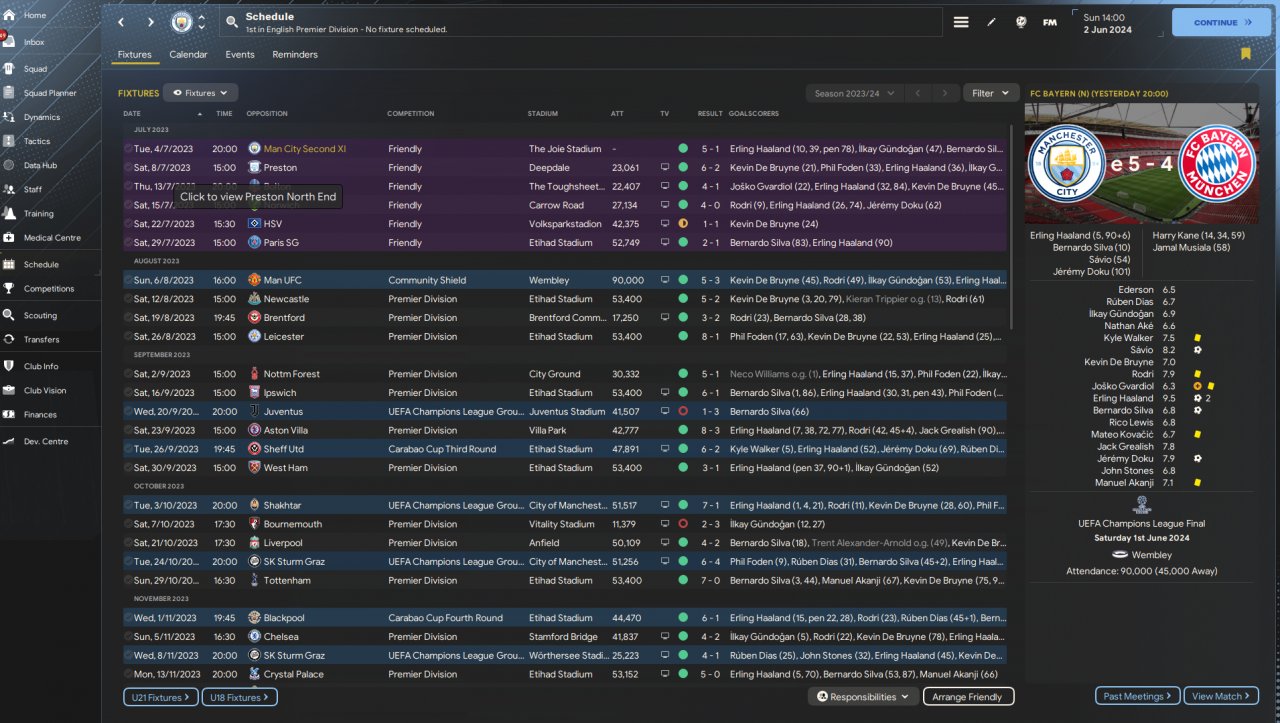Navigate back with the left arrow
Screen dimensions: 1280x723
click(x=122, y=22)
